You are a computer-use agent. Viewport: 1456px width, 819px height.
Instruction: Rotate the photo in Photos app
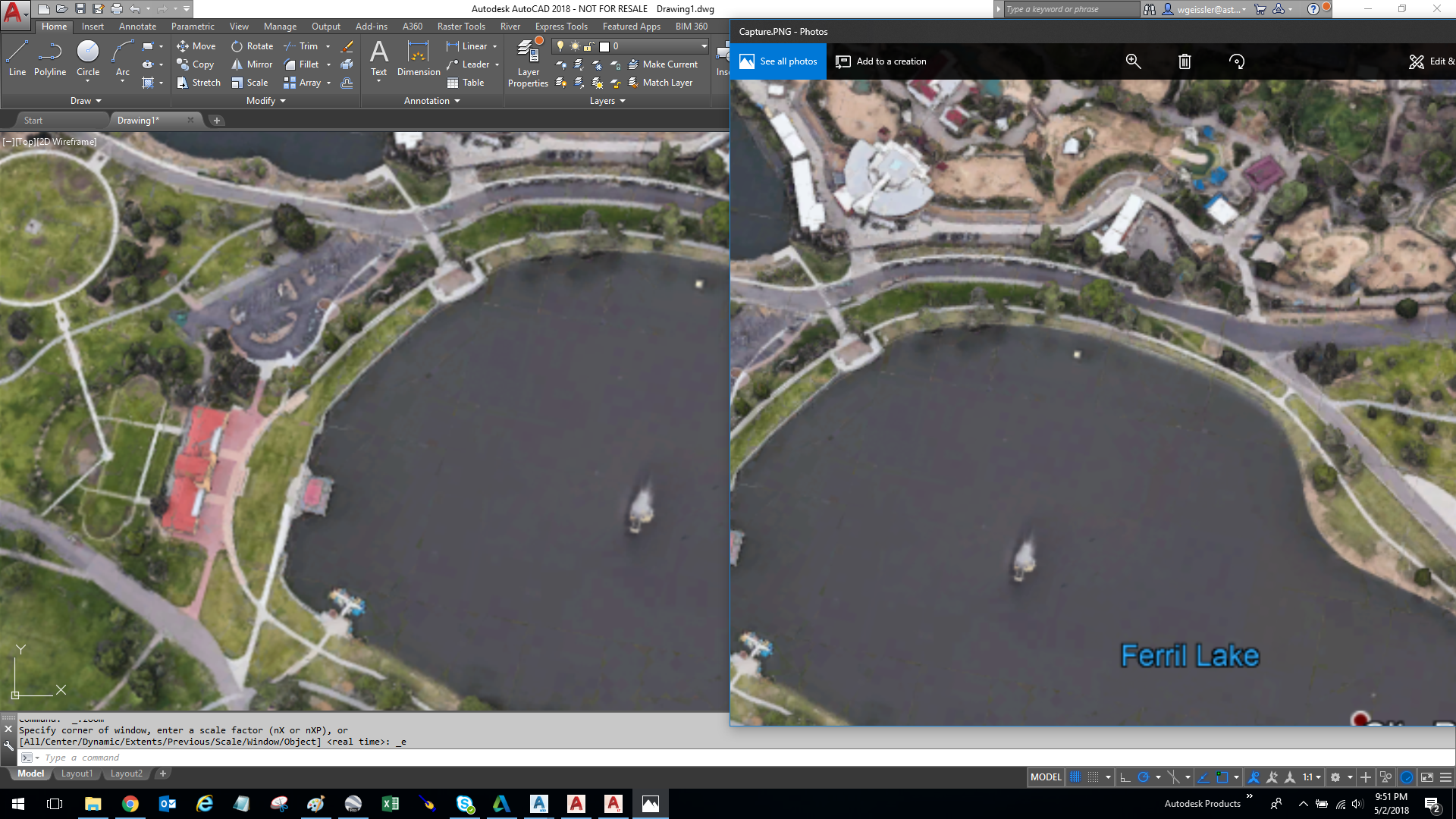tap(1237, 61)
